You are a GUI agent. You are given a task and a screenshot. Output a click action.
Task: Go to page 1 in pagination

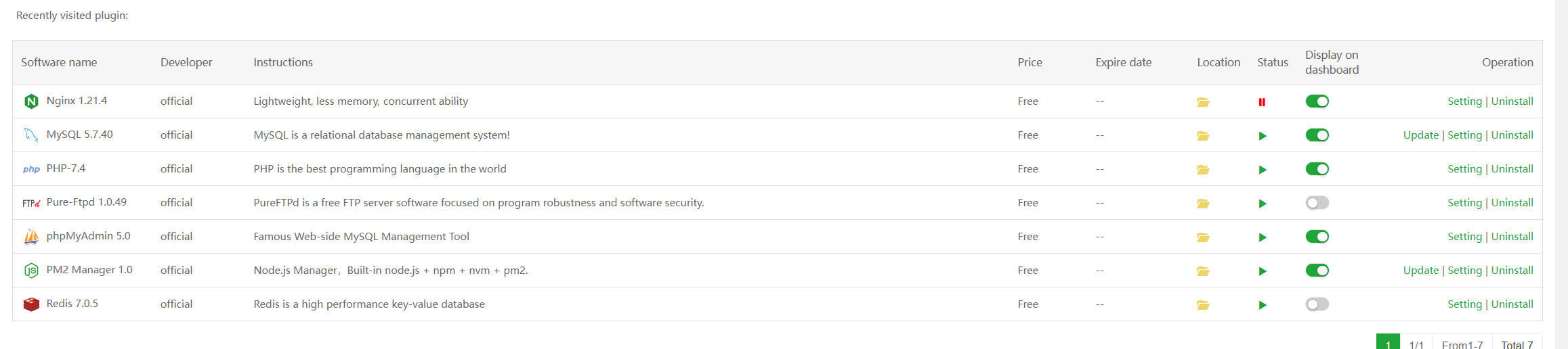(x=1388, y=344)
